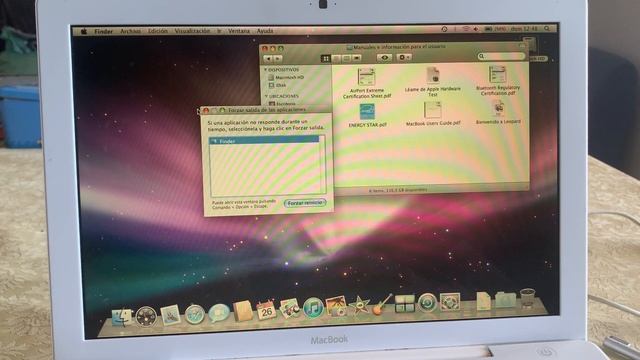The image size is (640, 360).
Task: Click Time Machine status icon in menu bar
Action: pos(444,29)
